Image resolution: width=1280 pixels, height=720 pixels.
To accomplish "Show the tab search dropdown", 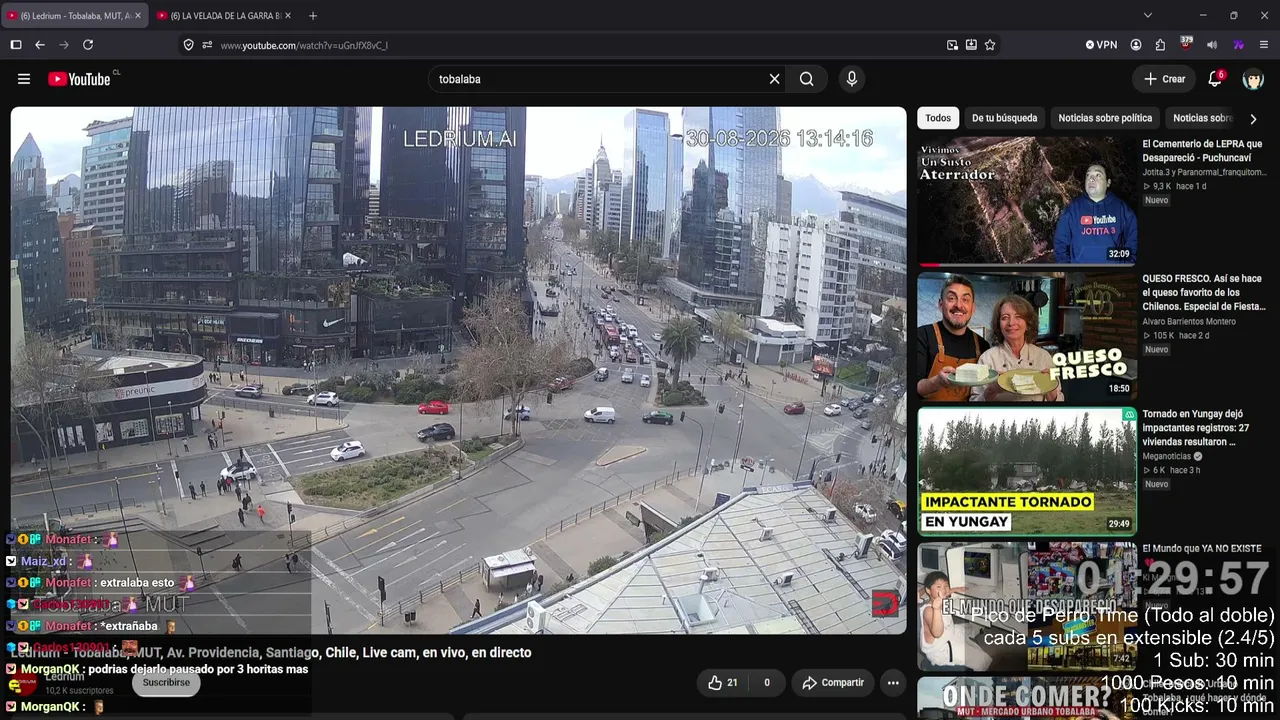I will (x=1148, y=16).
